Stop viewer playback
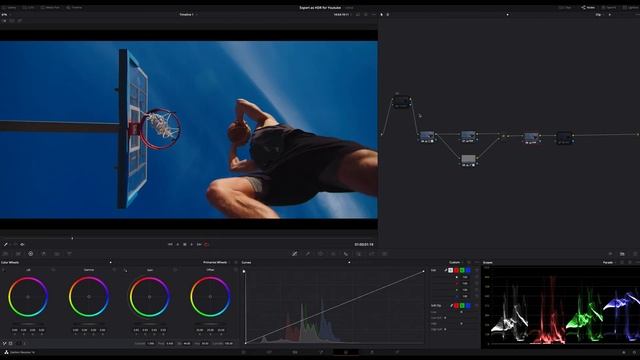The image size is (640, 360). point(184,244)
